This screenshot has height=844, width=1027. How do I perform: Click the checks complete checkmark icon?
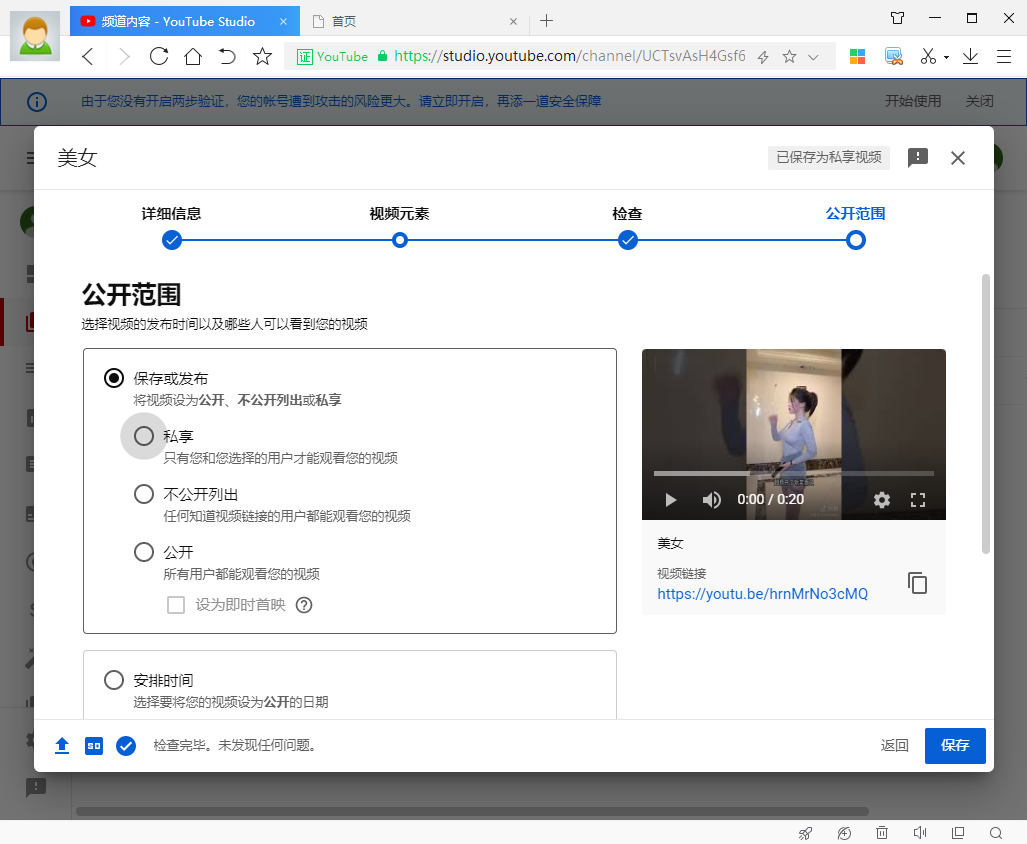click(126, 746)
